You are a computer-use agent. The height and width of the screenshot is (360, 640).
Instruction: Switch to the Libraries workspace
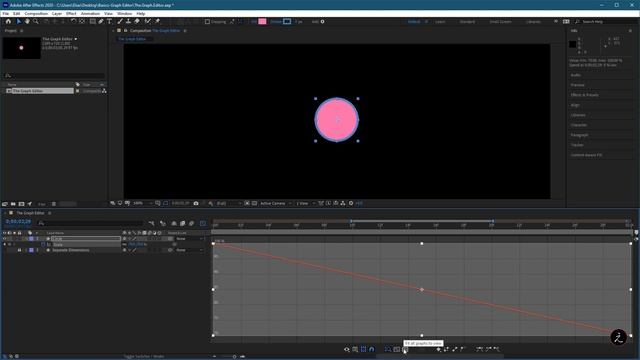(533, 22)
